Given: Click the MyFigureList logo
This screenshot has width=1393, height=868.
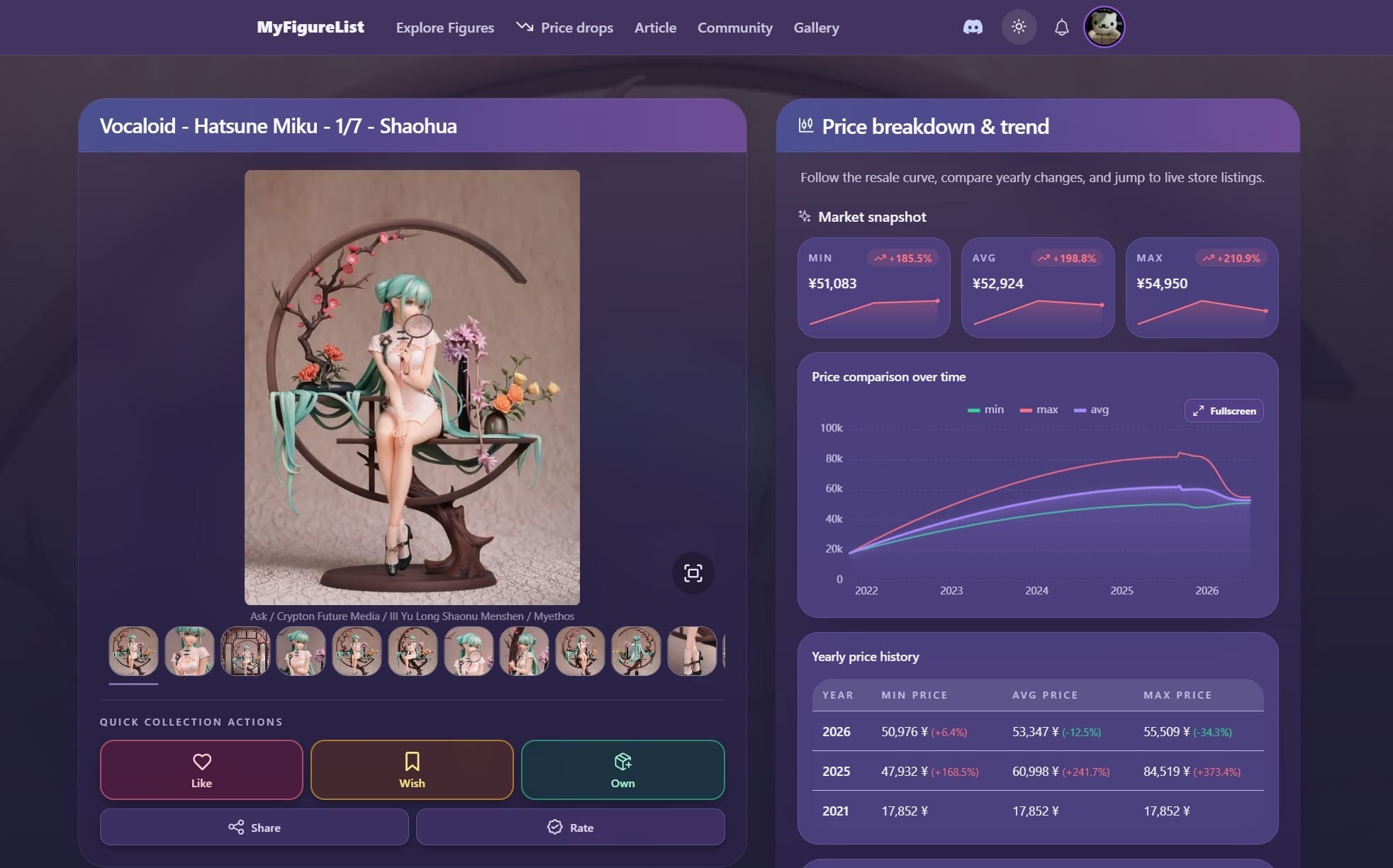Looking at the screenshot, I should point(311,27).
